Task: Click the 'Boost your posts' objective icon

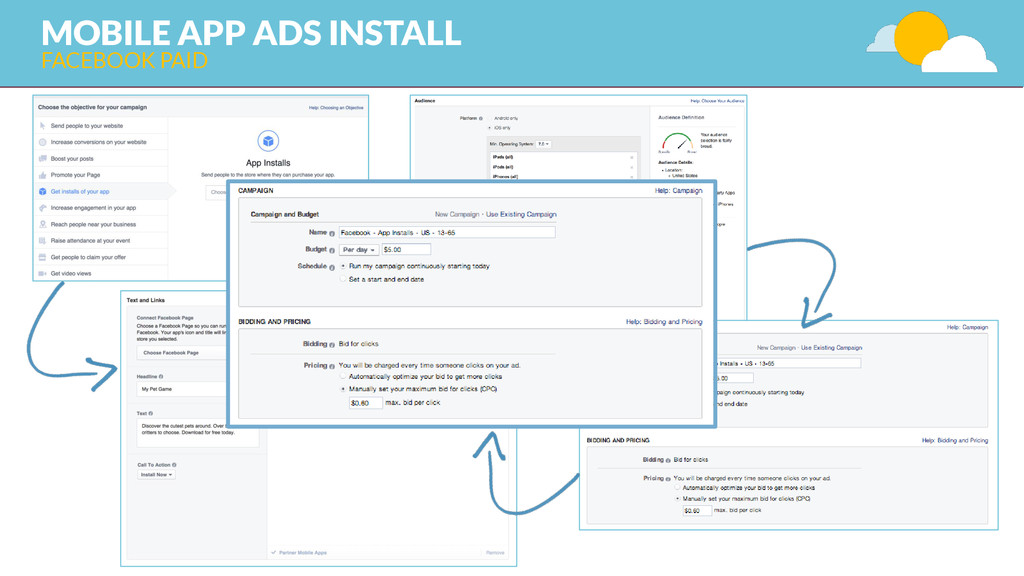Action: tap(42, 159)
